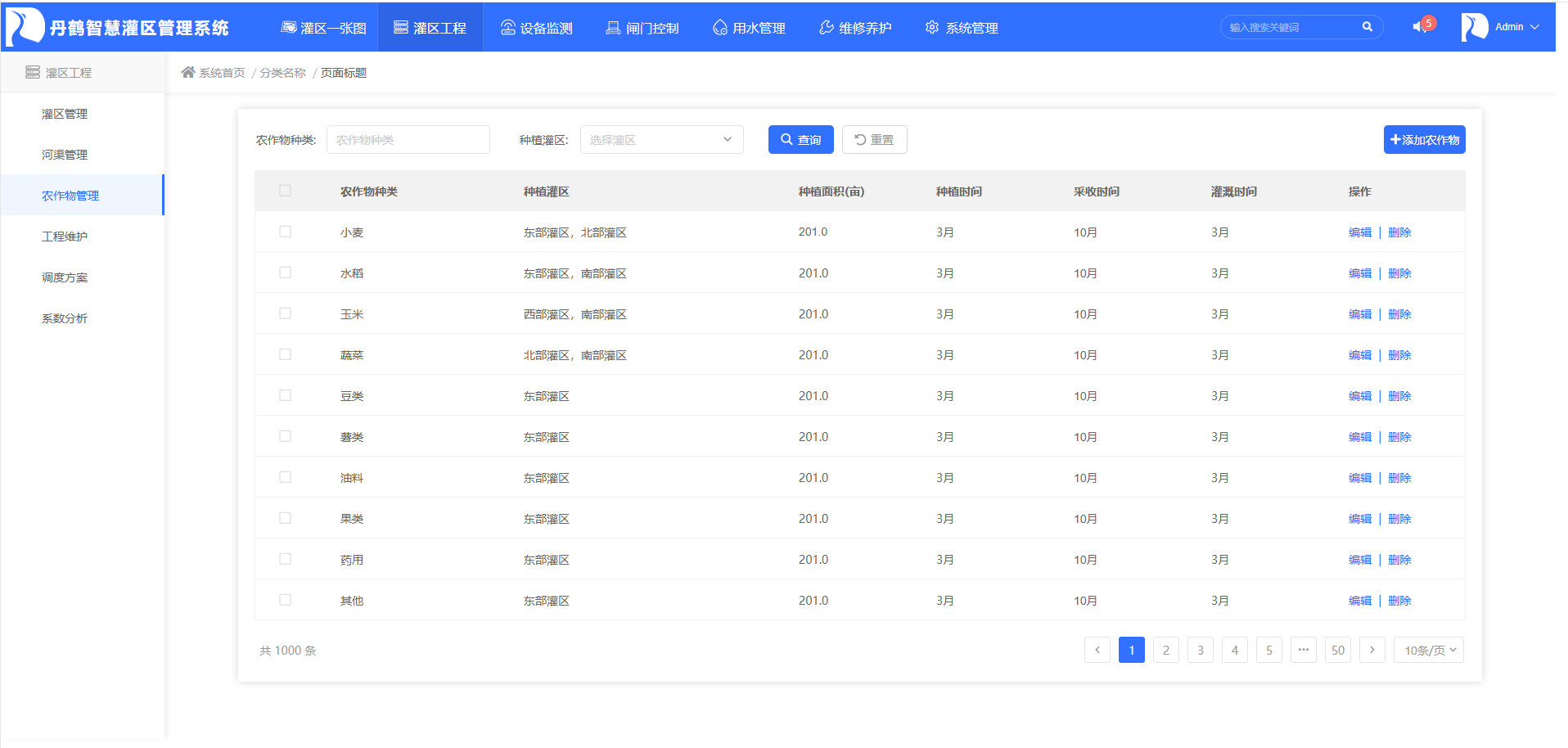Toggle the select-all checkbox in table header
1568x748 pixels.
(285, 191)
